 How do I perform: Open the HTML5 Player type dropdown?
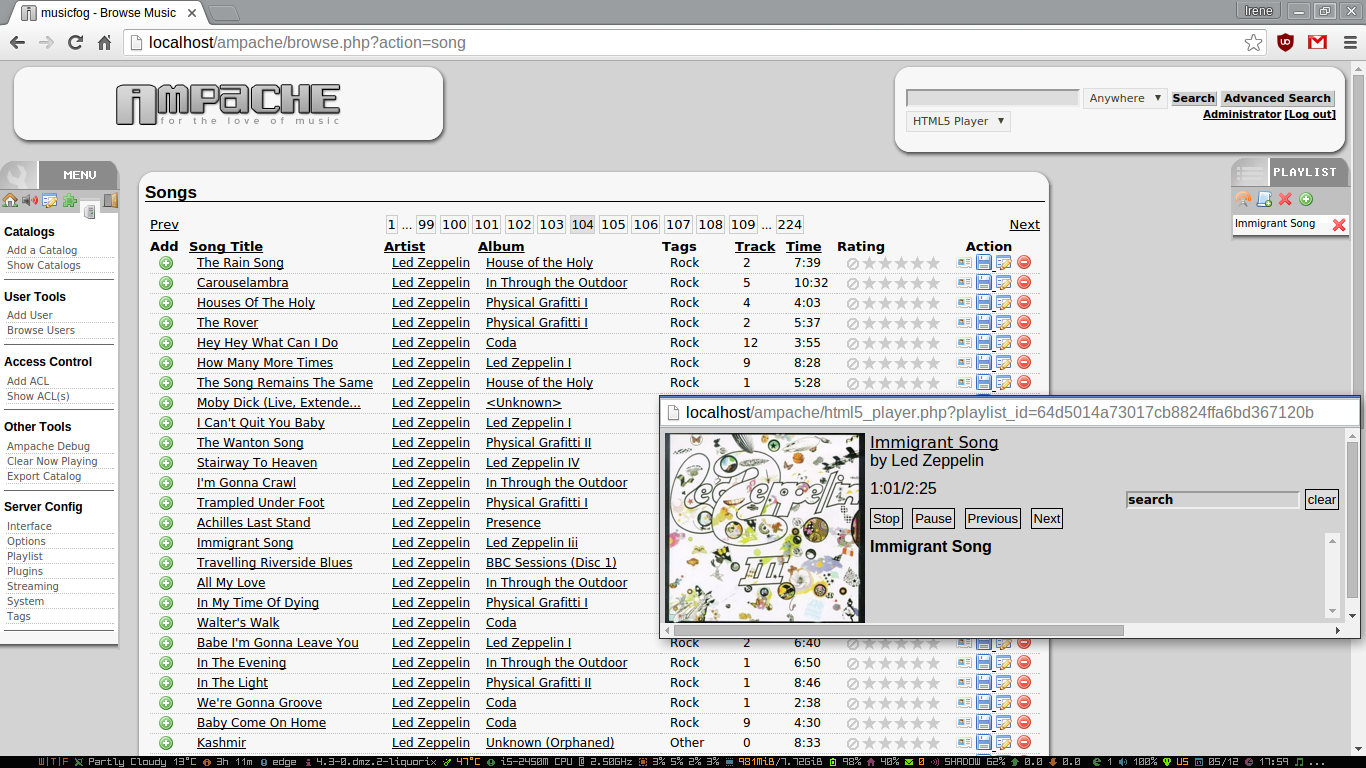coord(958,121)
